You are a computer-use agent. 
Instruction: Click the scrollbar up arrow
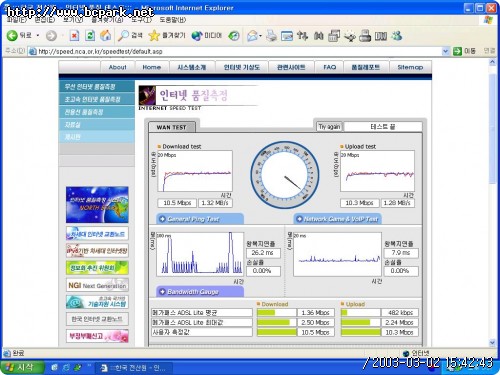tap(493, 62)
